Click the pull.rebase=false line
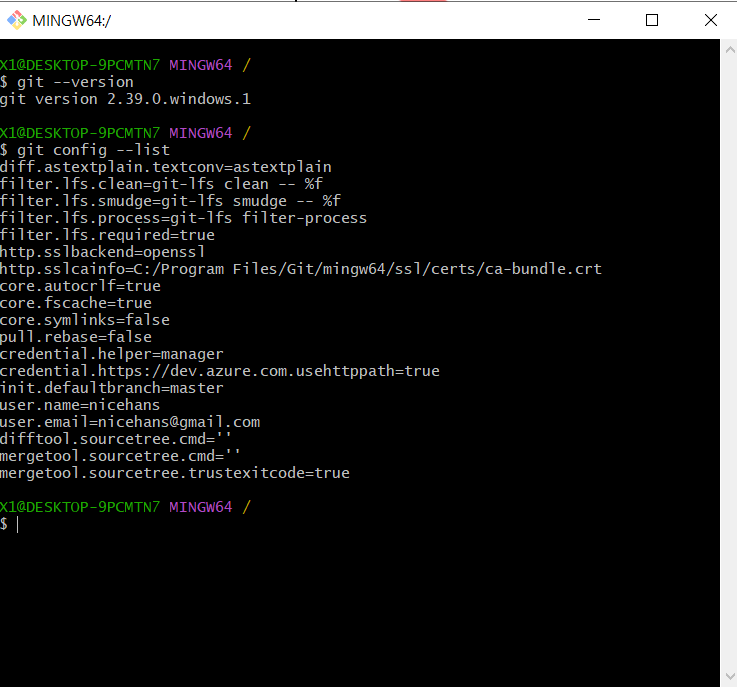737x687 pixels. tap(76, 337)
